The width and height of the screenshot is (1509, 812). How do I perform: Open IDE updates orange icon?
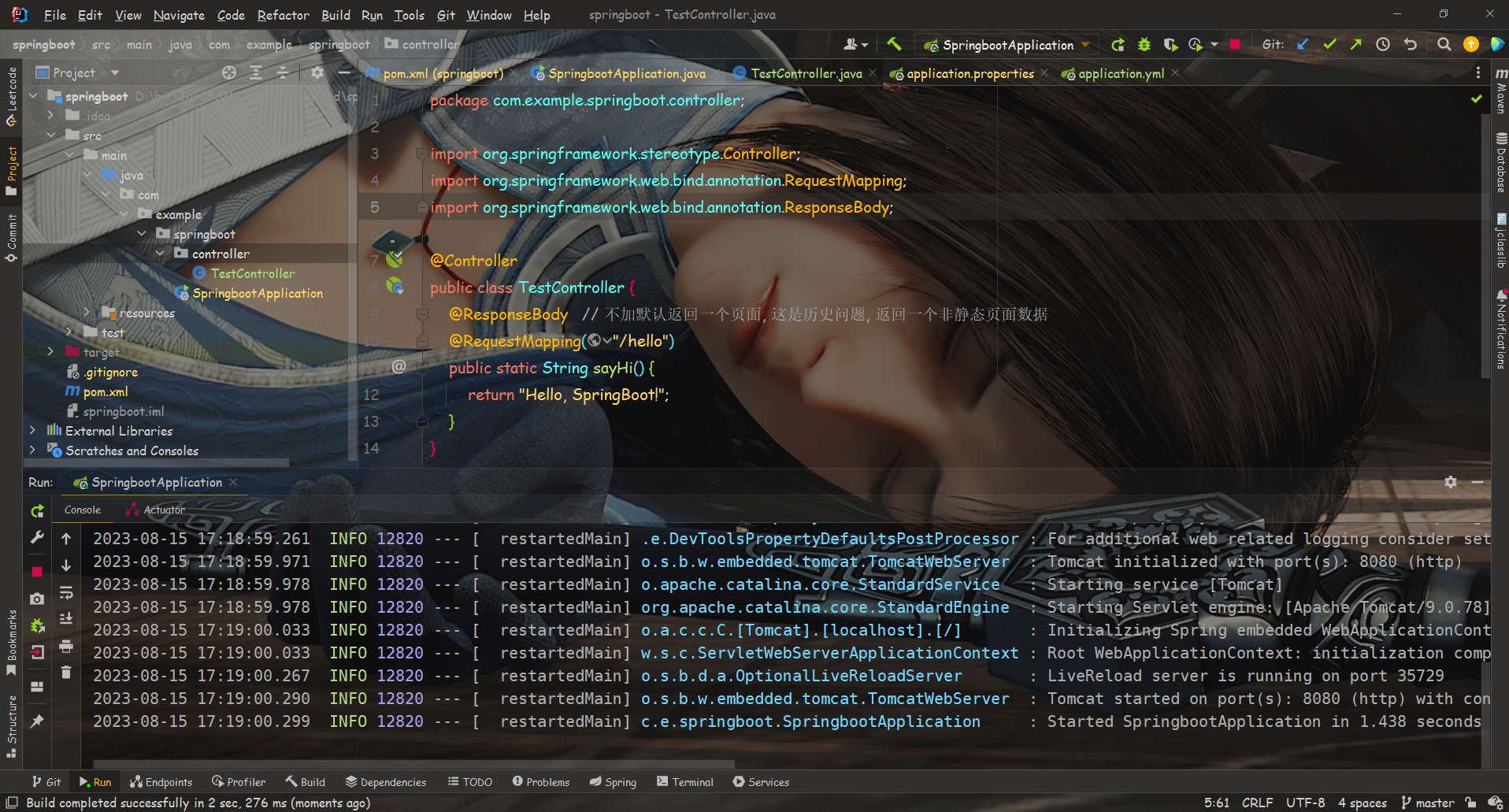[x=1470, y=45]
